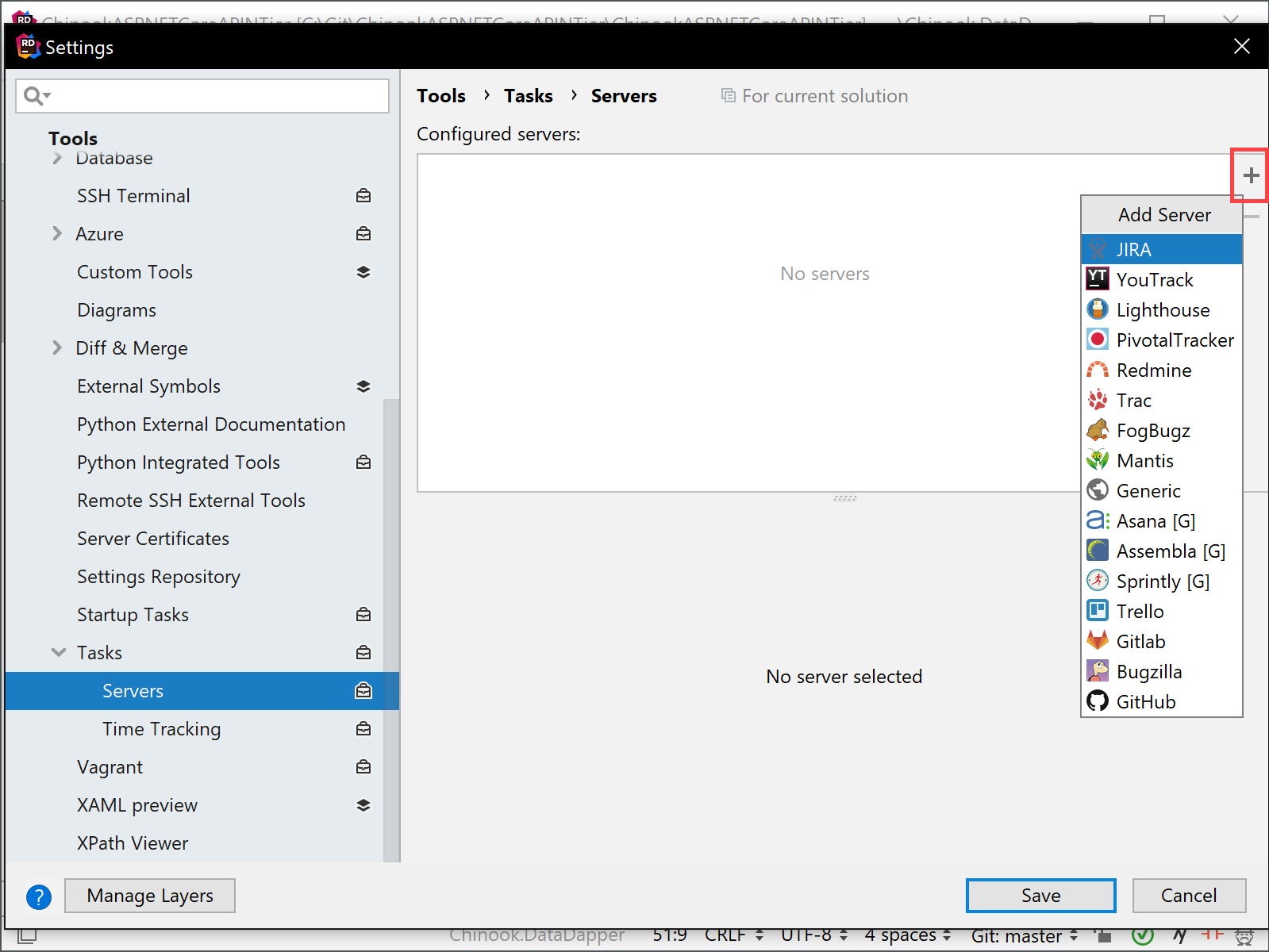Click the GitHub octocat icon
Viewport: 1269px width, 952px height.
point(1098,701)
